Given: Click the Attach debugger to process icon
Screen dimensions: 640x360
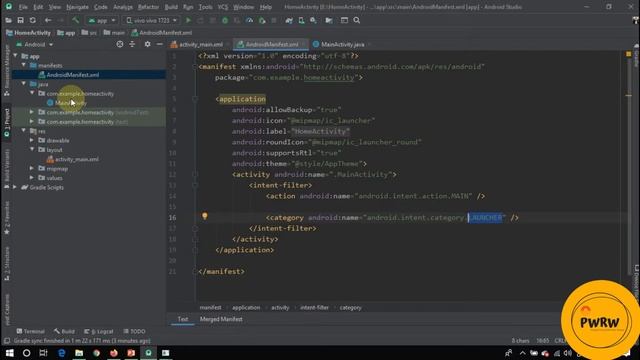Looking at the screenshot, I should [x=262, y=20].
